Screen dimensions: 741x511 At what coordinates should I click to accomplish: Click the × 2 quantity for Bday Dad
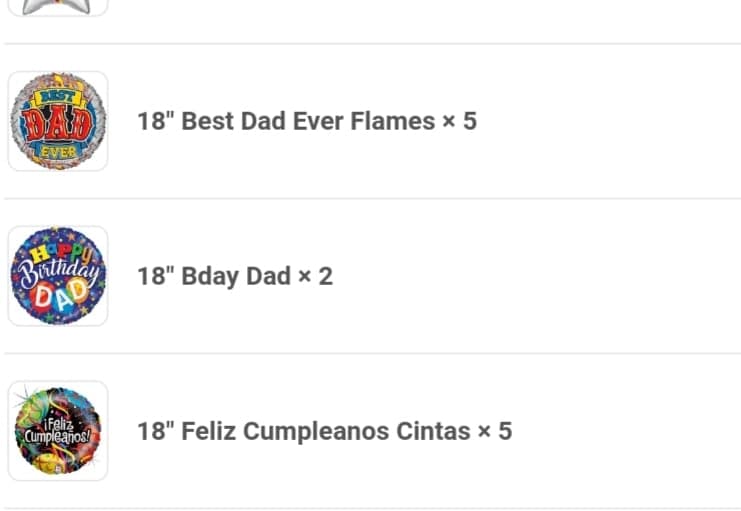316,277
